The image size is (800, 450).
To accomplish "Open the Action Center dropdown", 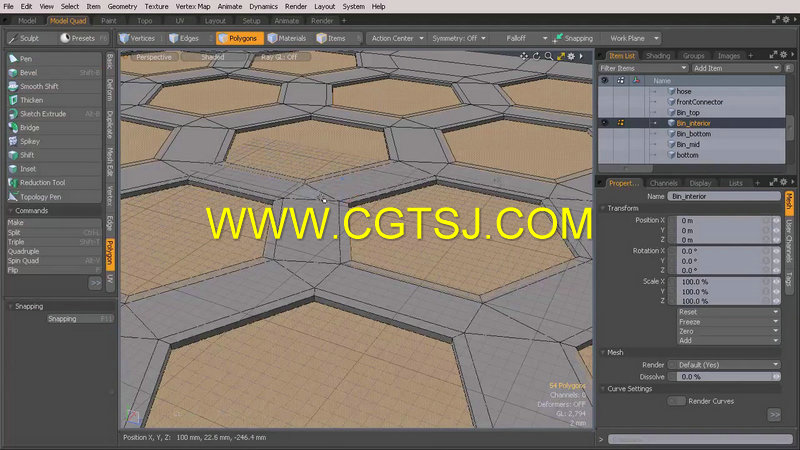I will [x=397, y=38].
